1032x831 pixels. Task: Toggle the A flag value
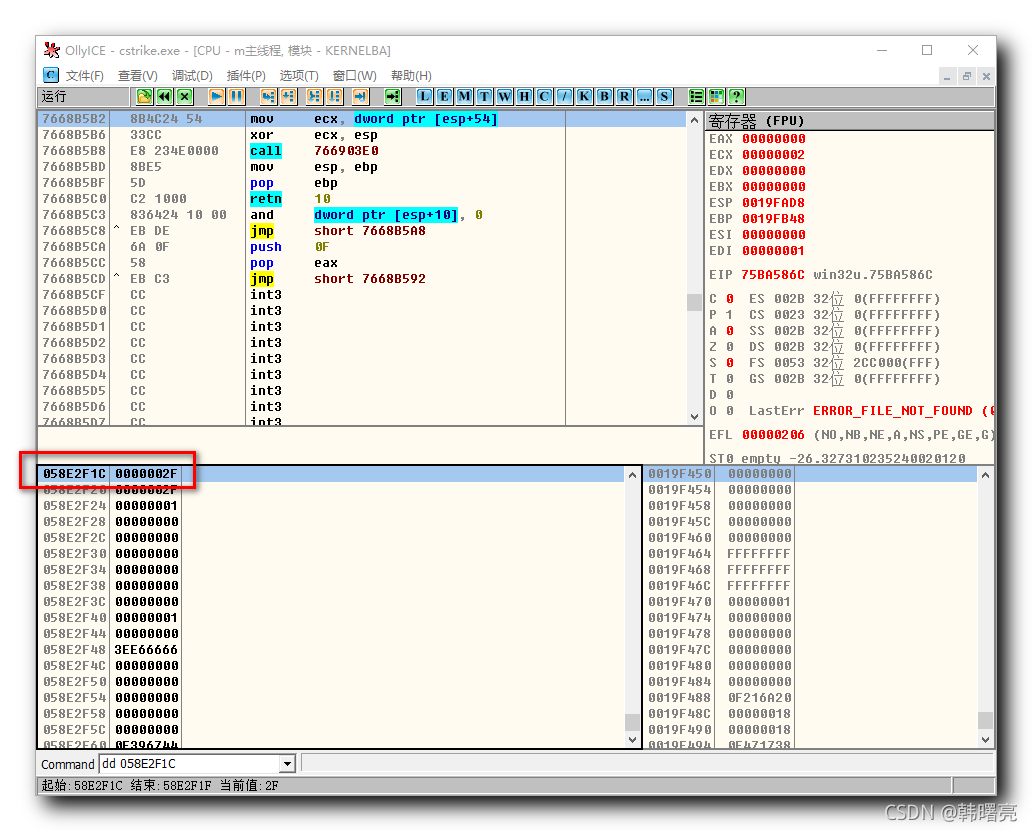[x=730, y=331]
